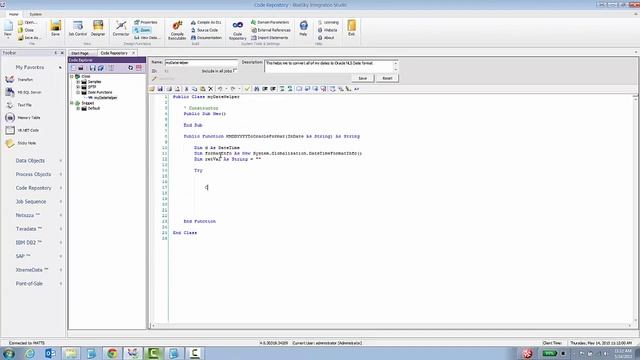The image size is (640, 360).
Task: Open Chrome from the Windows taskbar
Action: (112, 353)
